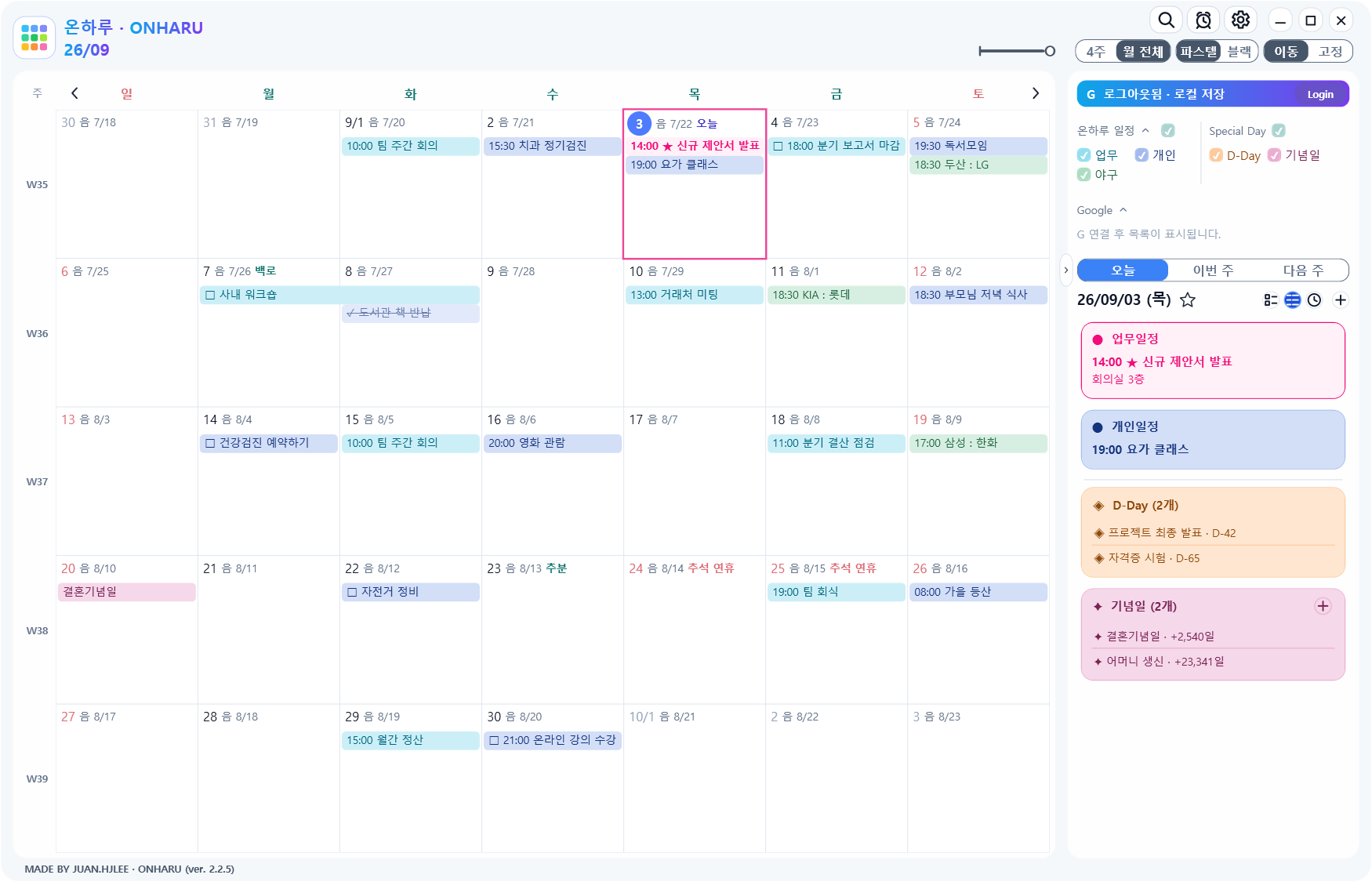
Task: Click the ONHARU app grid logo
Action: (34, 38)
